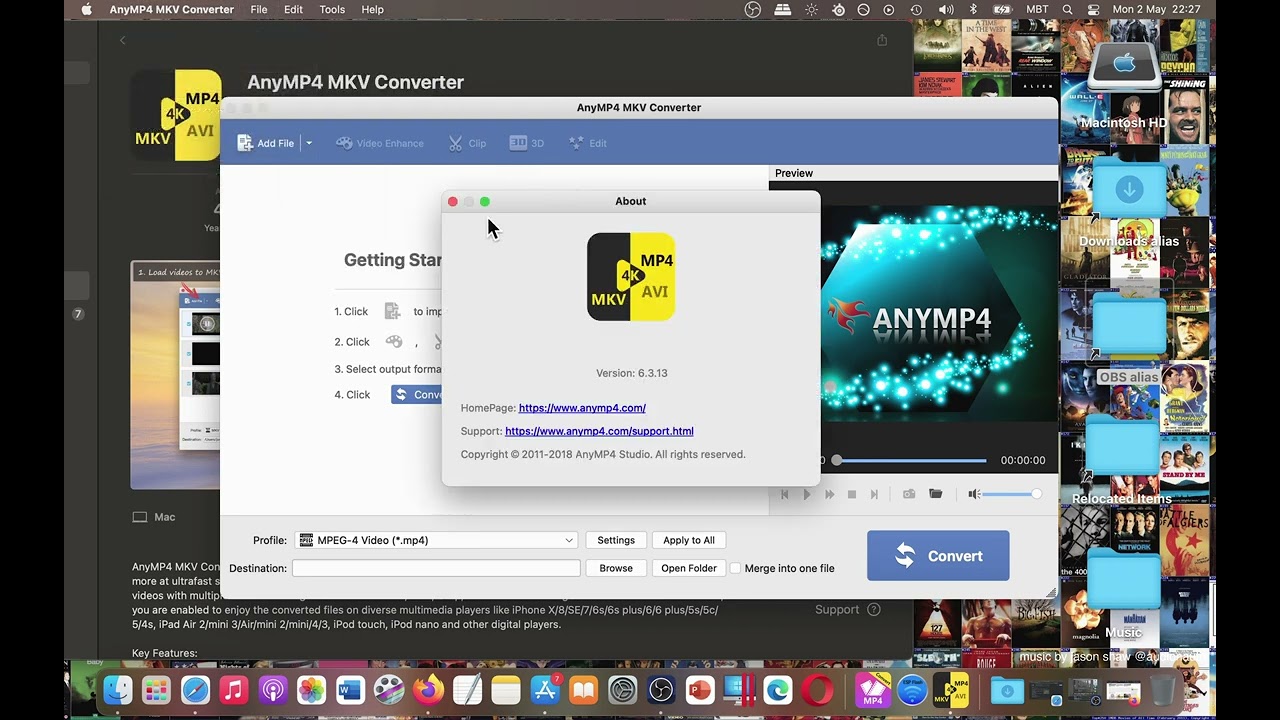Open Books app in the Dock
The height and width of the screenshot is (720, 1280).
[584, 690]
